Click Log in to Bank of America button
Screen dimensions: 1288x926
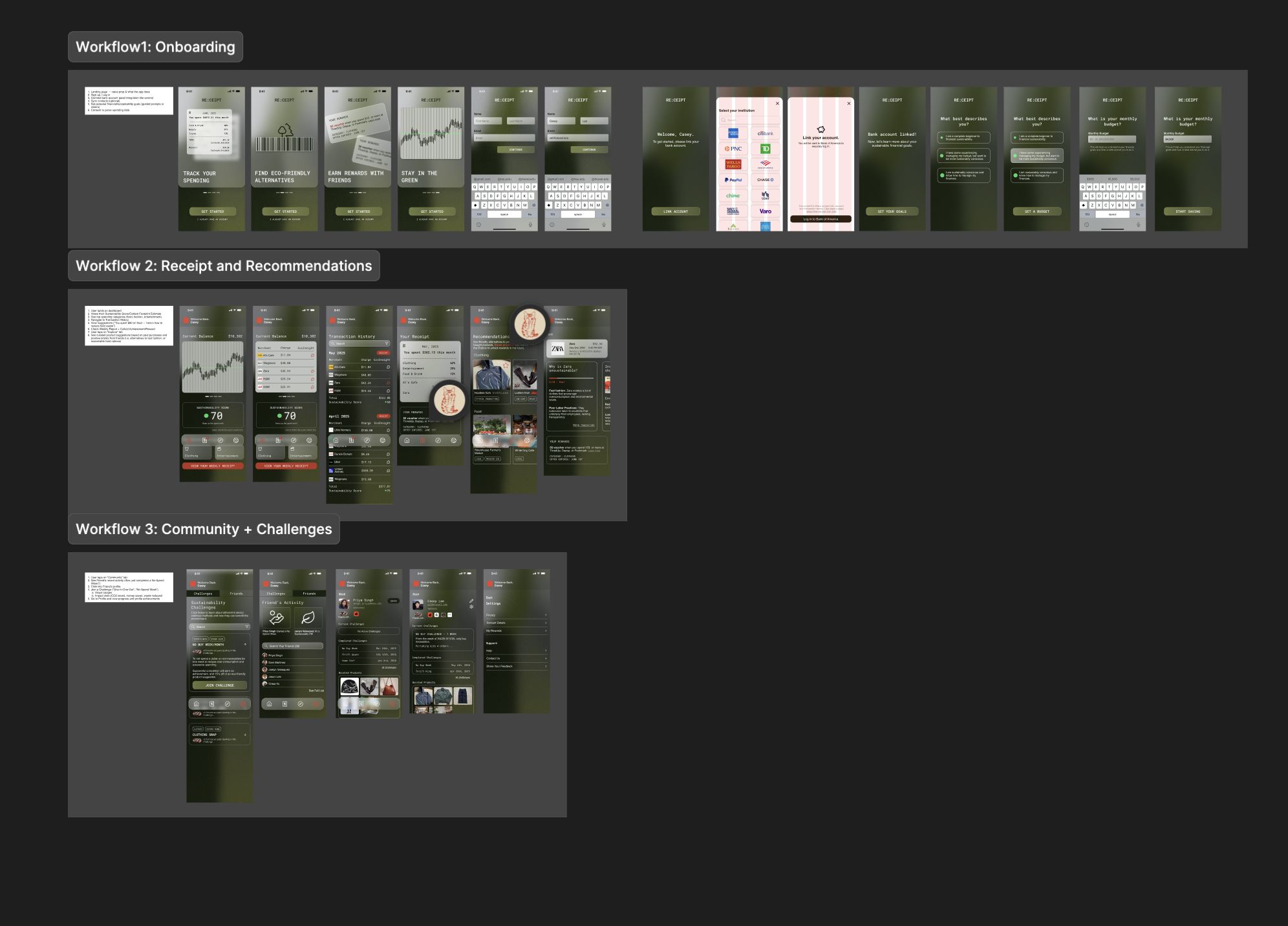coord(821,219)
